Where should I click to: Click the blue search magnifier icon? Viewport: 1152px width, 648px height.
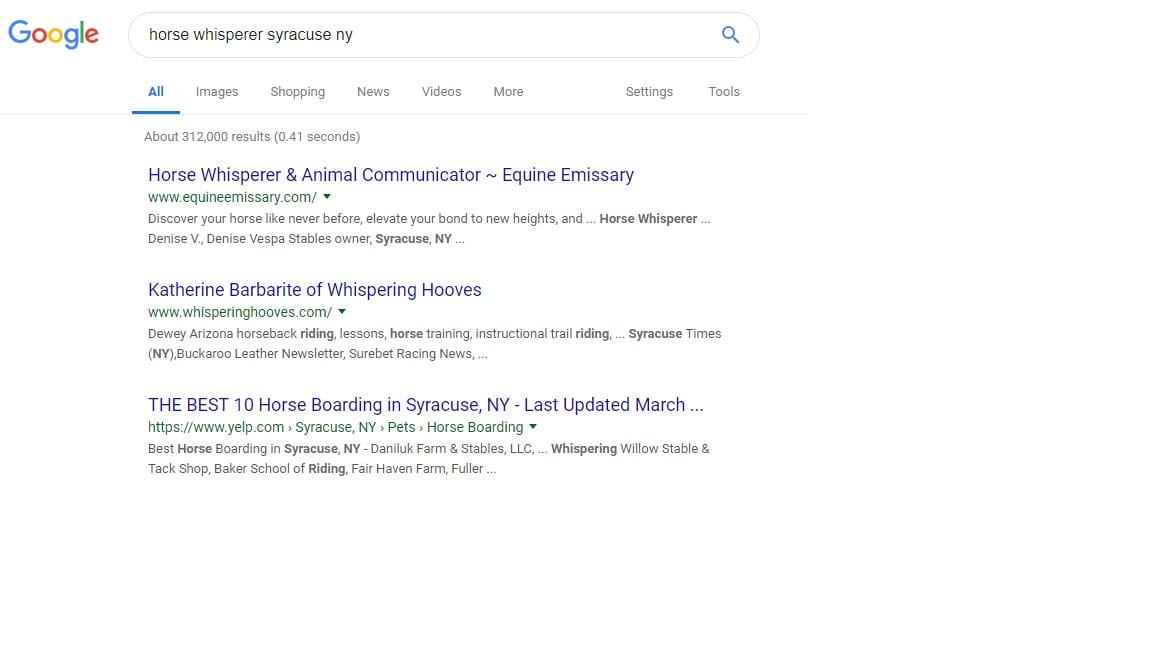click(730, 35)
